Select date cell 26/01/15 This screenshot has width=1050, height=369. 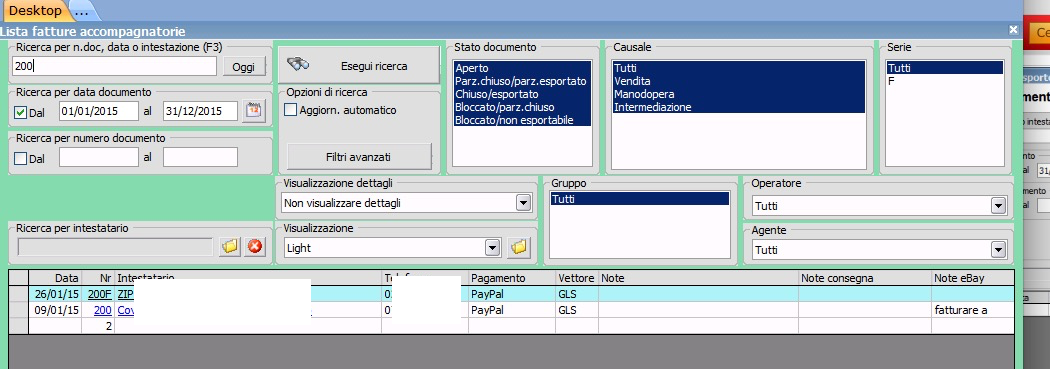tap(56, 294)
